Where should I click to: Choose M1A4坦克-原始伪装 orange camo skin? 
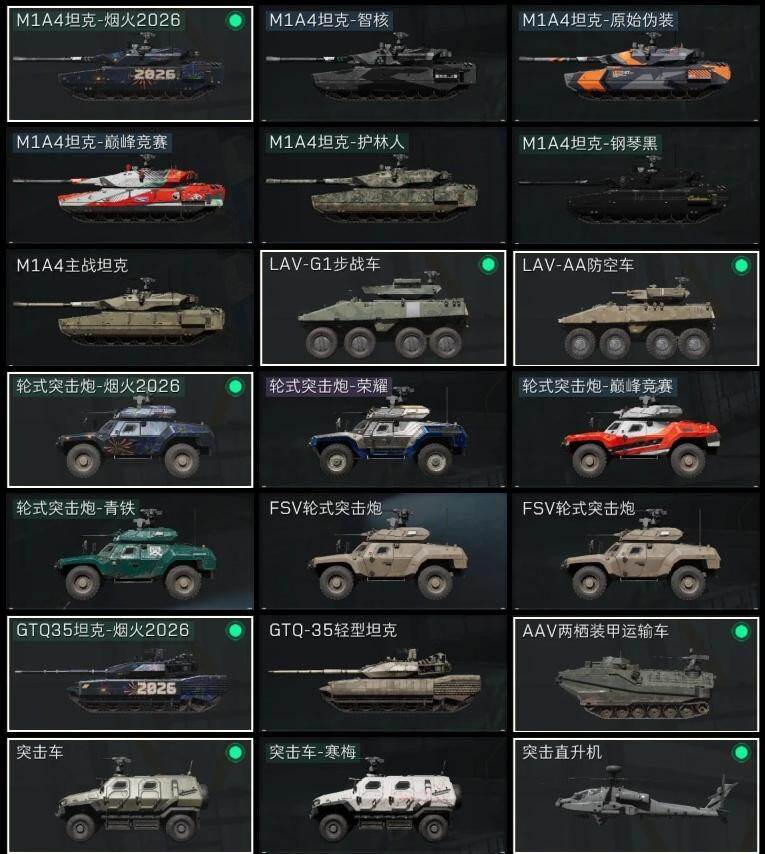pyautogui.click(x=636, y=64)
